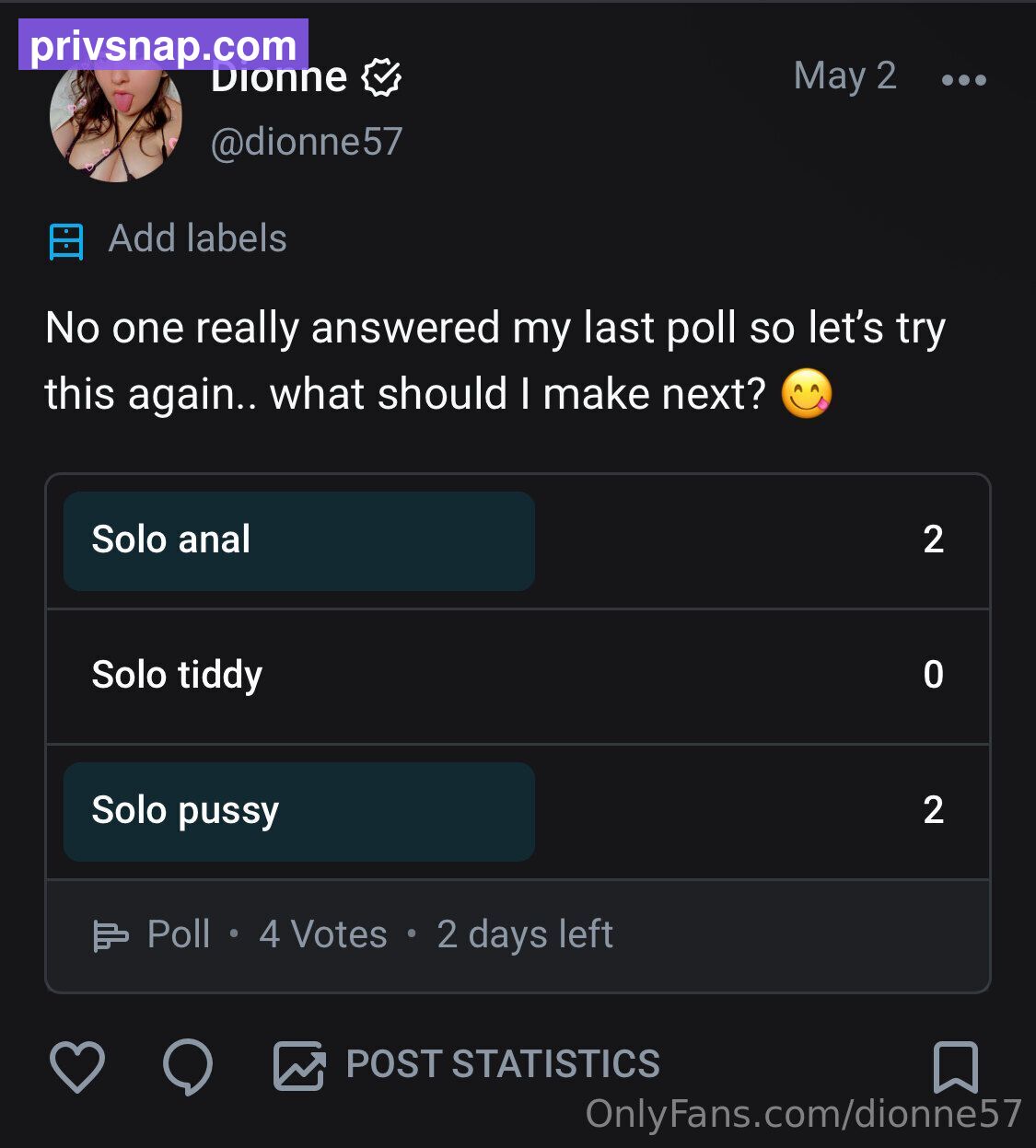
Task: Click the post statistics chart icon
Action: tap(299, 1066)
